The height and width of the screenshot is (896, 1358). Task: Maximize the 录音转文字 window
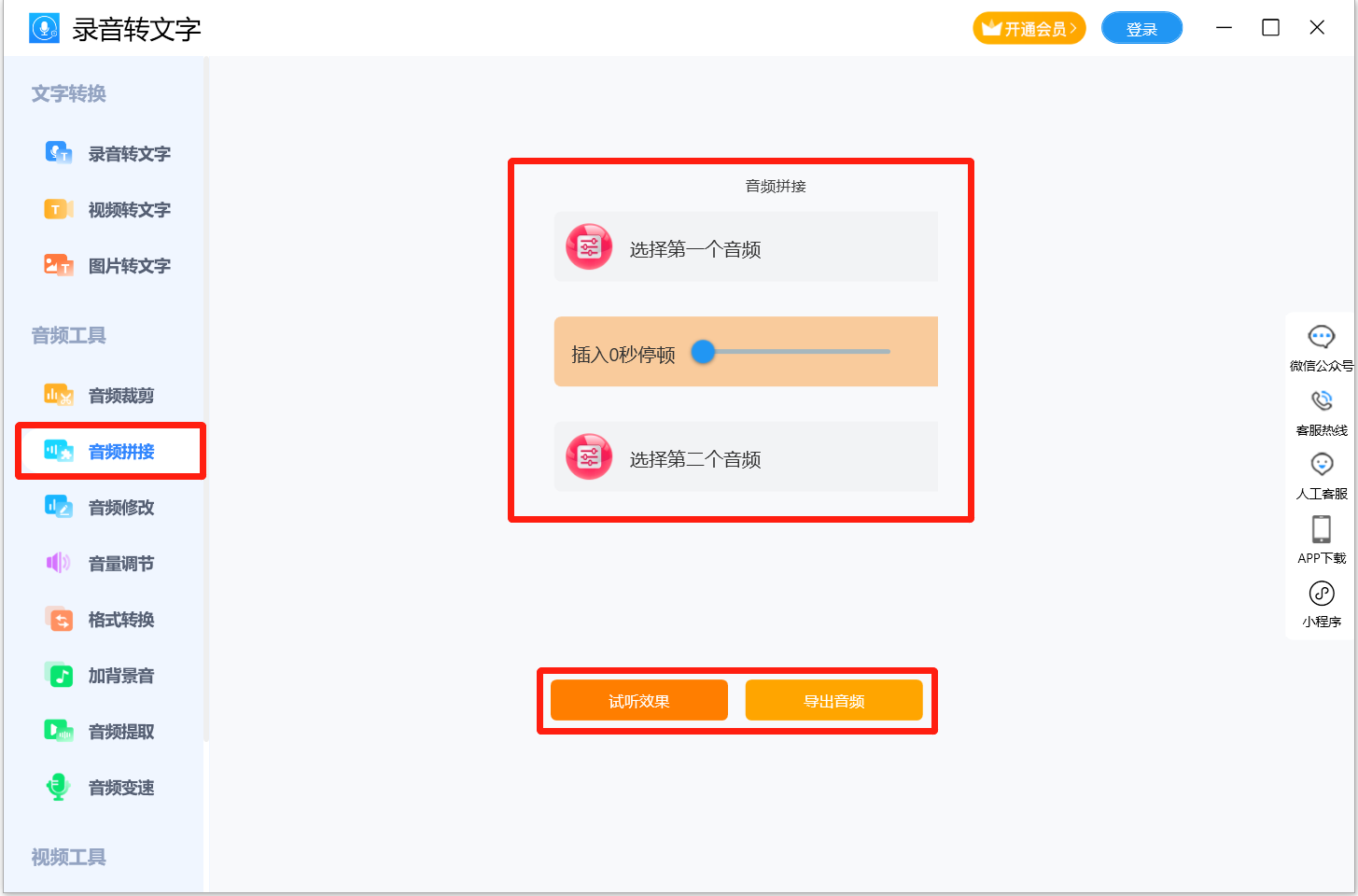(x=1270, y=28)
